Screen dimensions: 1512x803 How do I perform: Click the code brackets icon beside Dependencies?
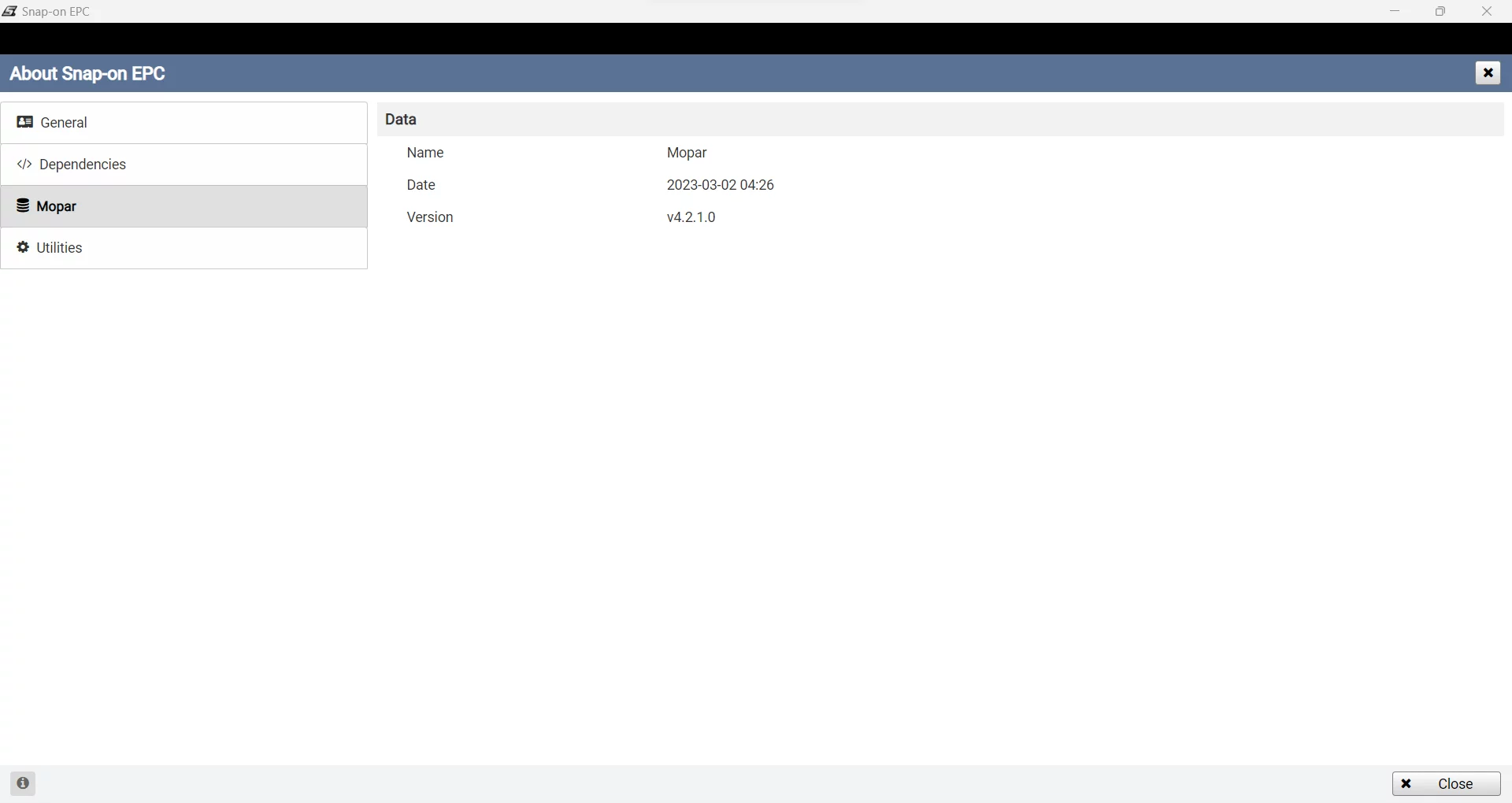point(24,165)
